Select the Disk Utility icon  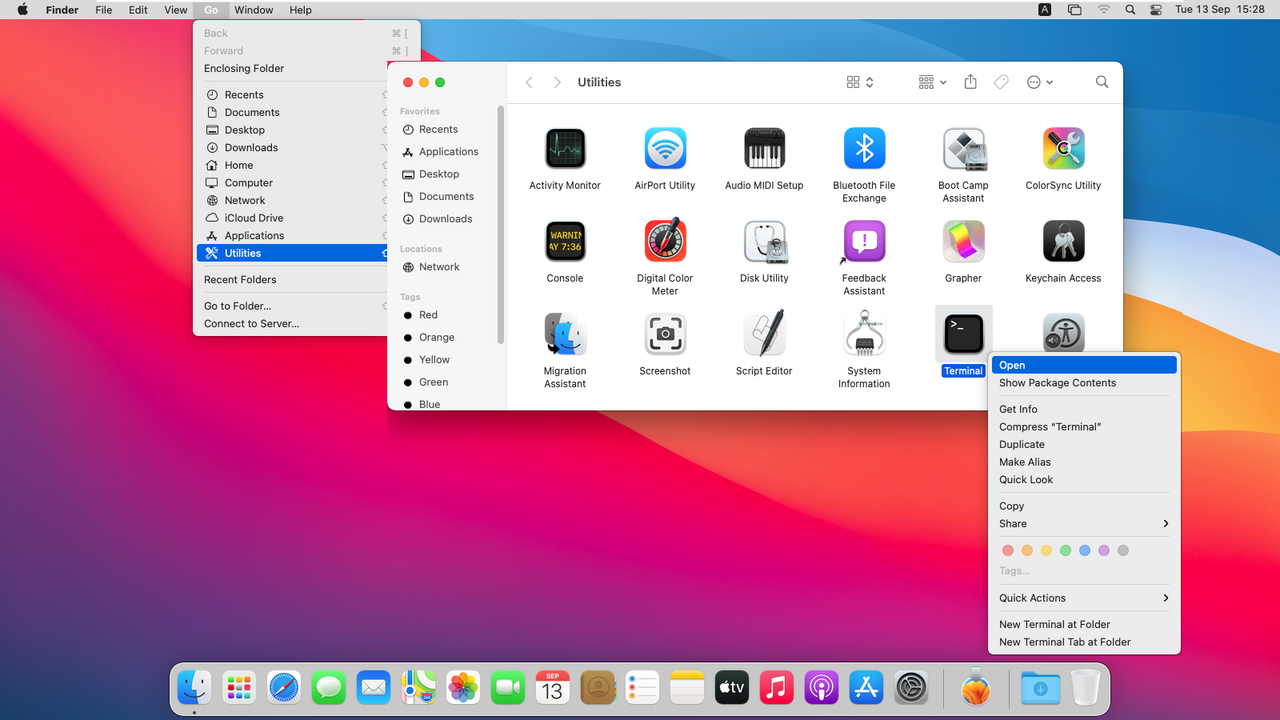[764, 242]
